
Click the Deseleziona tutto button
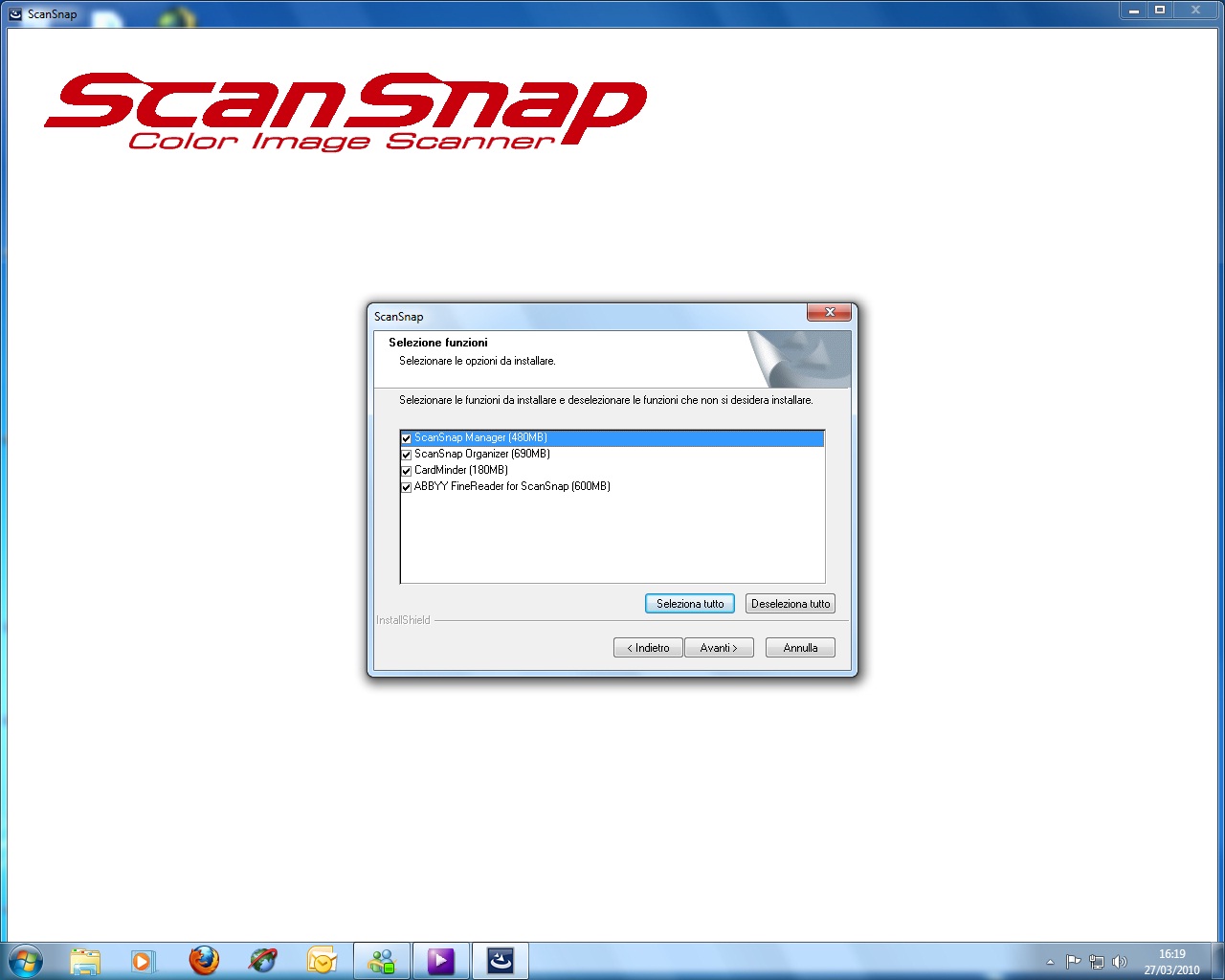[x=791, y=604]
